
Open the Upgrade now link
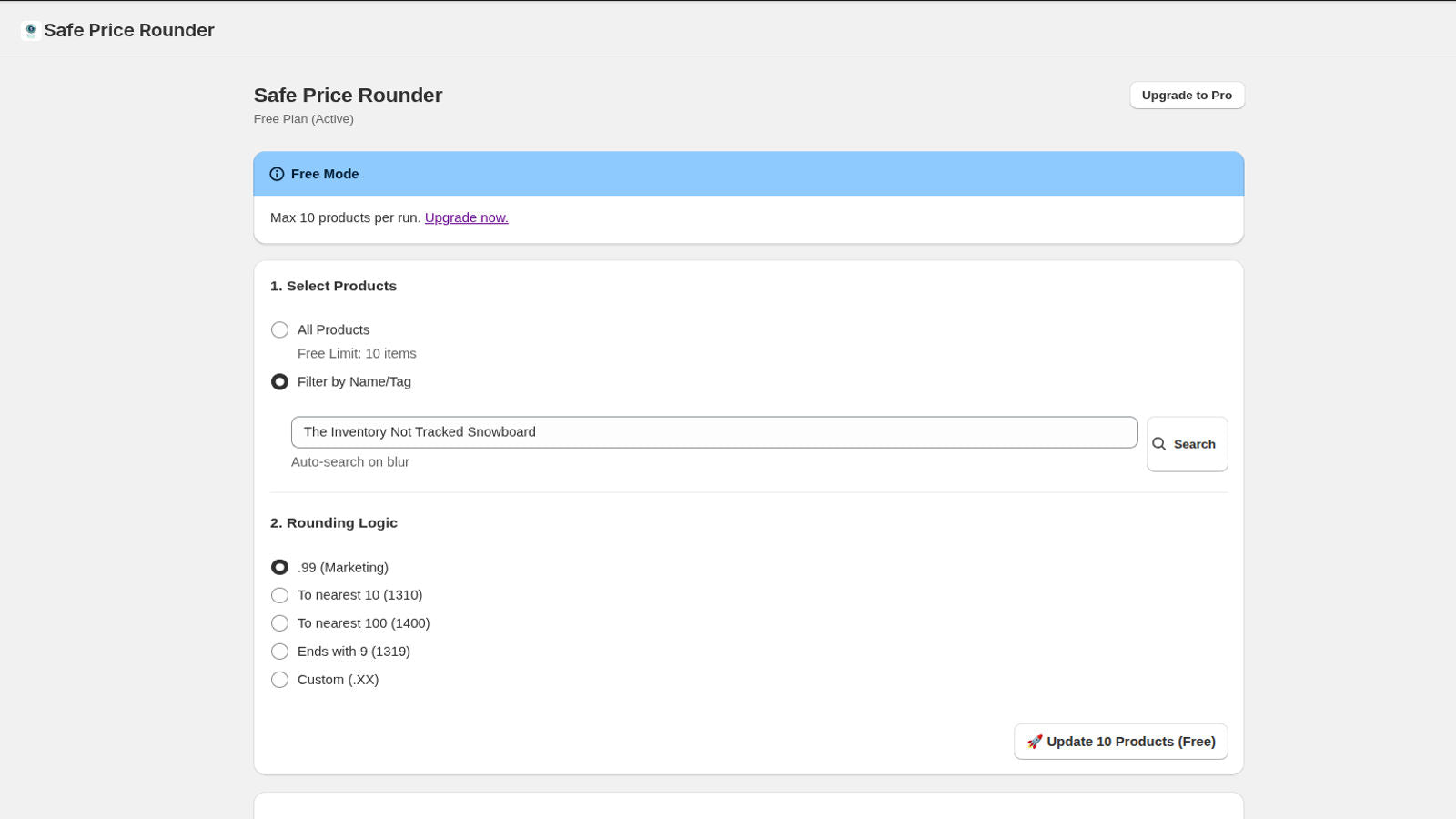(466, 217)
